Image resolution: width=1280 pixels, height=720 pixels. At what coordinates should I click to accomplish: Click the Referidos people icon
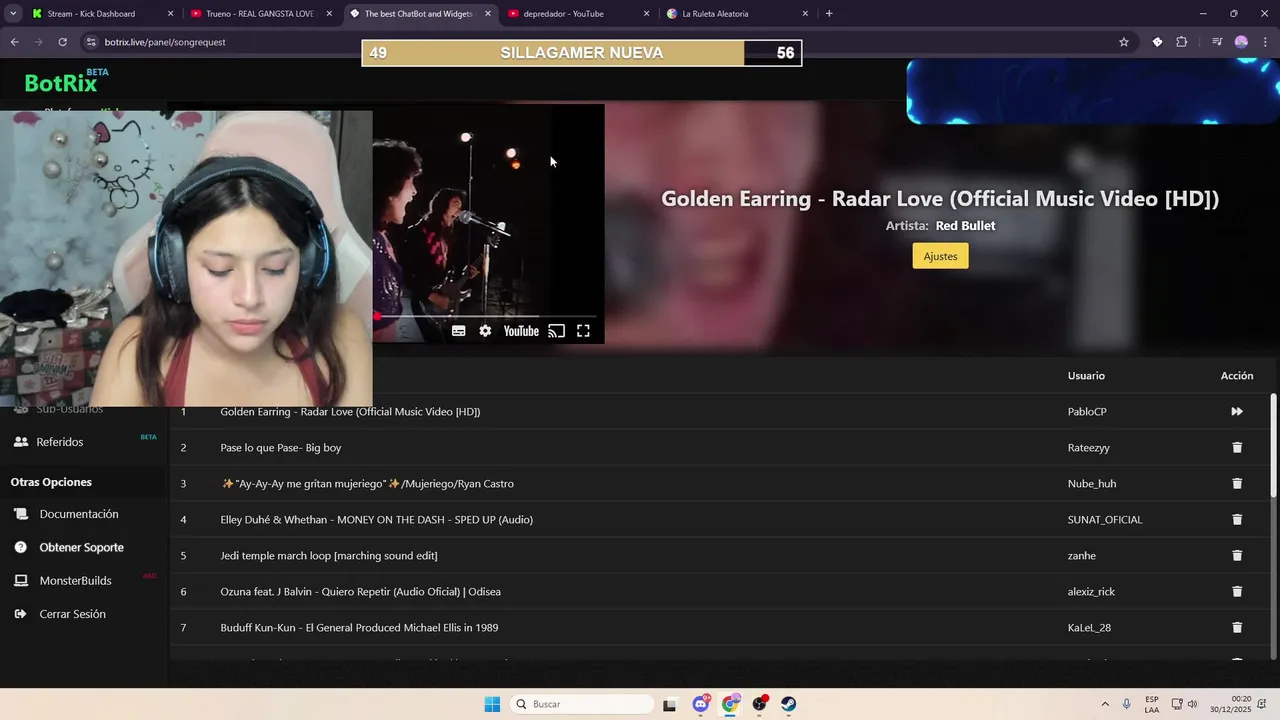[x=21, y=442]
